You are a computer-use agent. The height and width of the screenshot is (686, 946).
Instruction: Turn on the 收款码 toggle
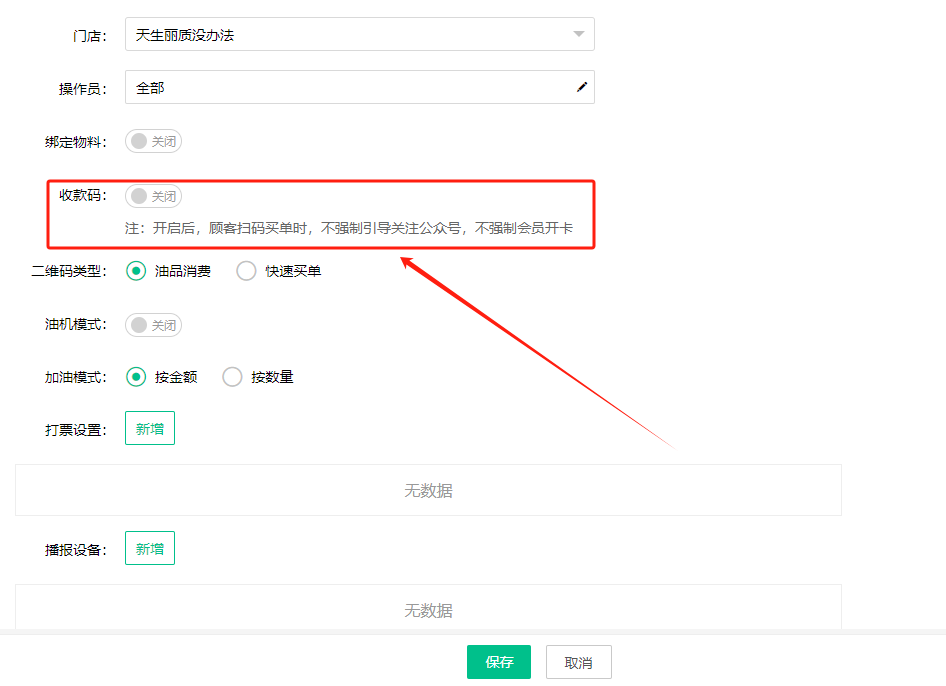pos(153,196)
